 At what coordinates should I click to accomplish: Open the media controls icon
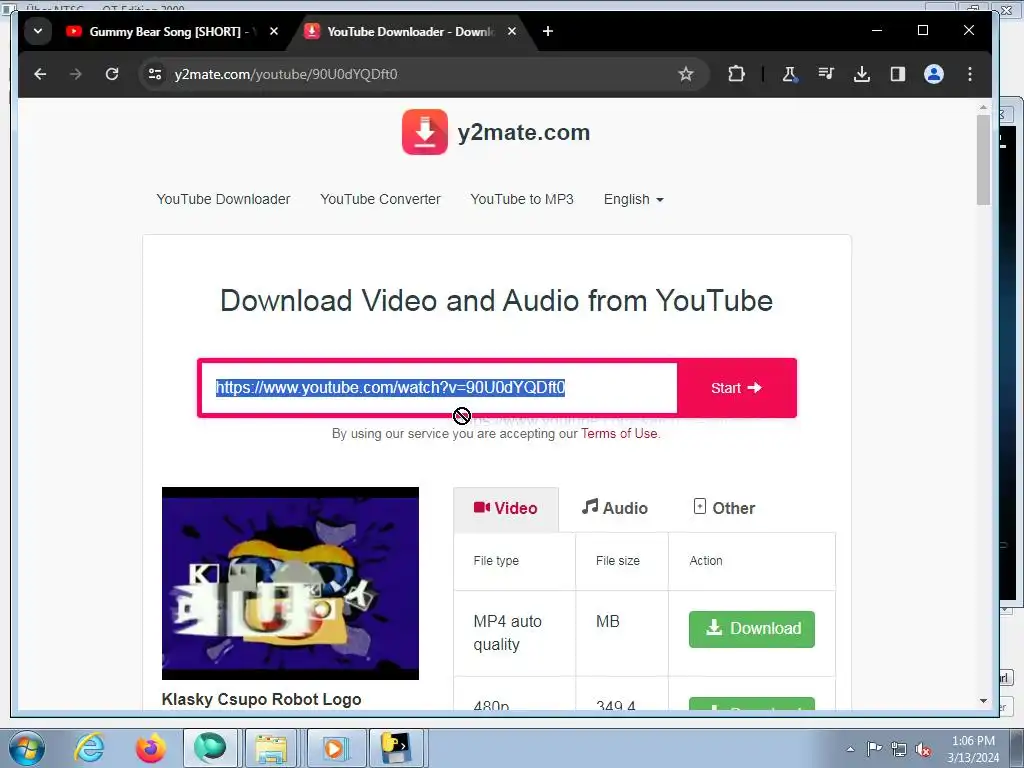tap(826, 74)
